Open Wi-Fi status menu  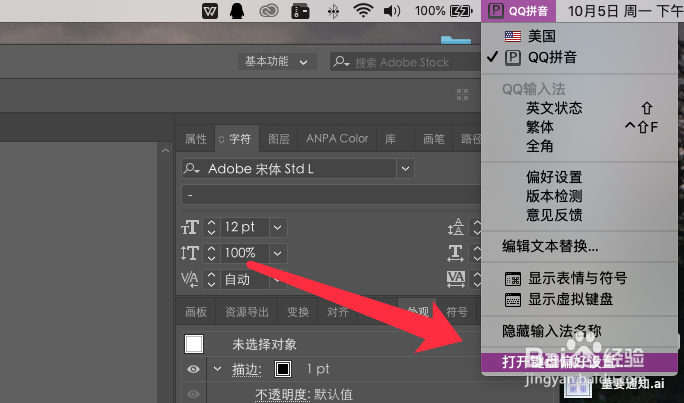coord(363,10)
